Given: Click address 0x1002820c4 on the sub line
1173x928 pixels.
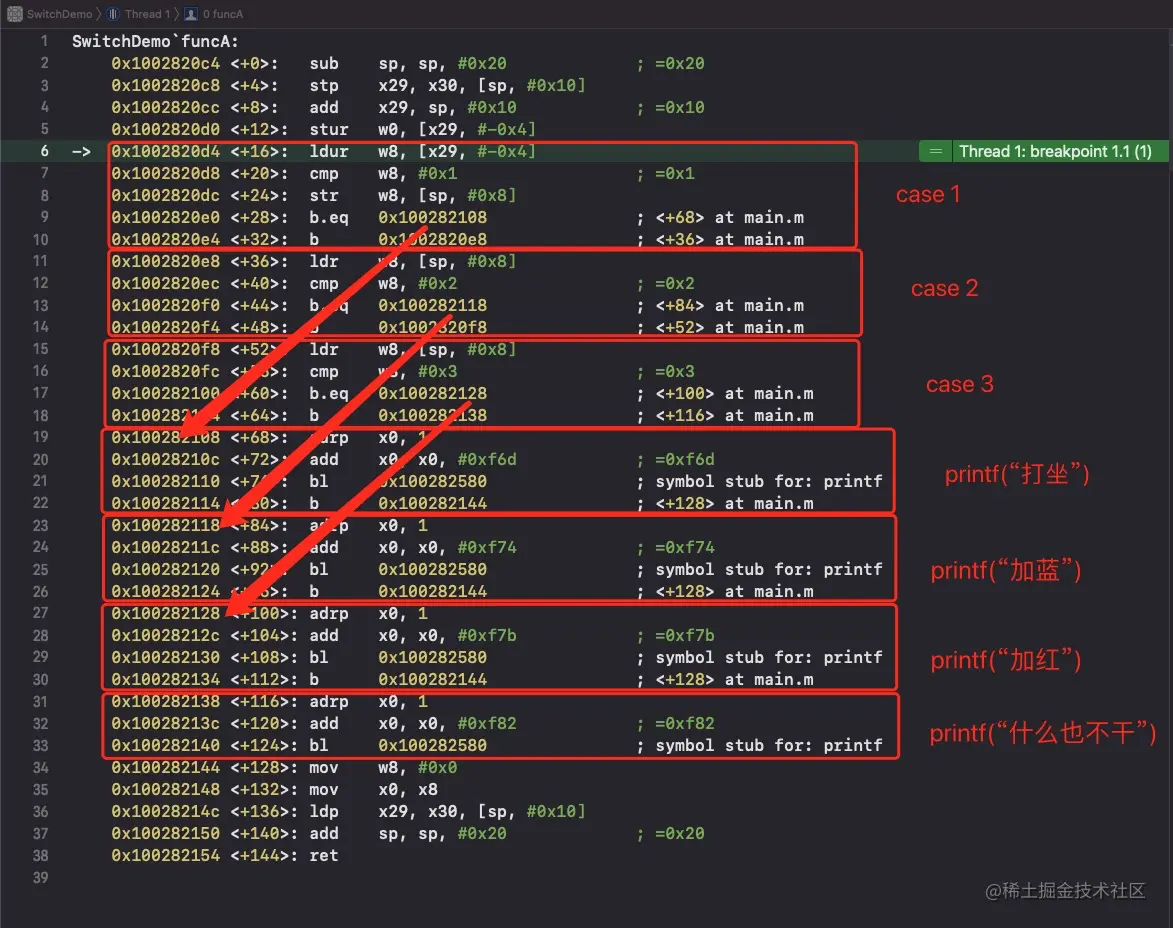Looking at the screenshot, I should (x=165, y=64).
